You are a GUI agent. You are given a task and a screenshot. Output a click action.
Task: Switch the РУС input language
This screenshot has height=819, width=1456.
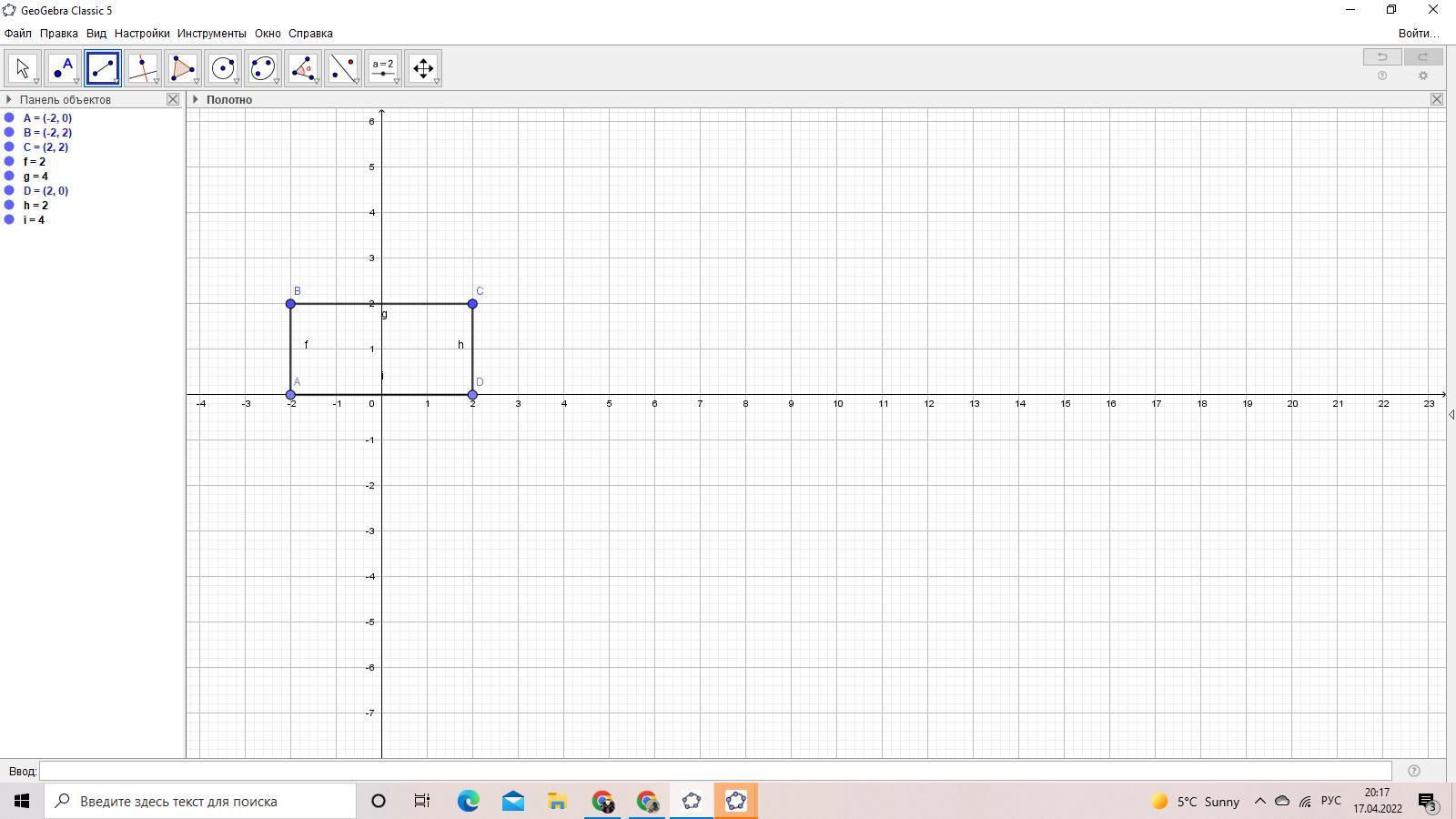1331,801
